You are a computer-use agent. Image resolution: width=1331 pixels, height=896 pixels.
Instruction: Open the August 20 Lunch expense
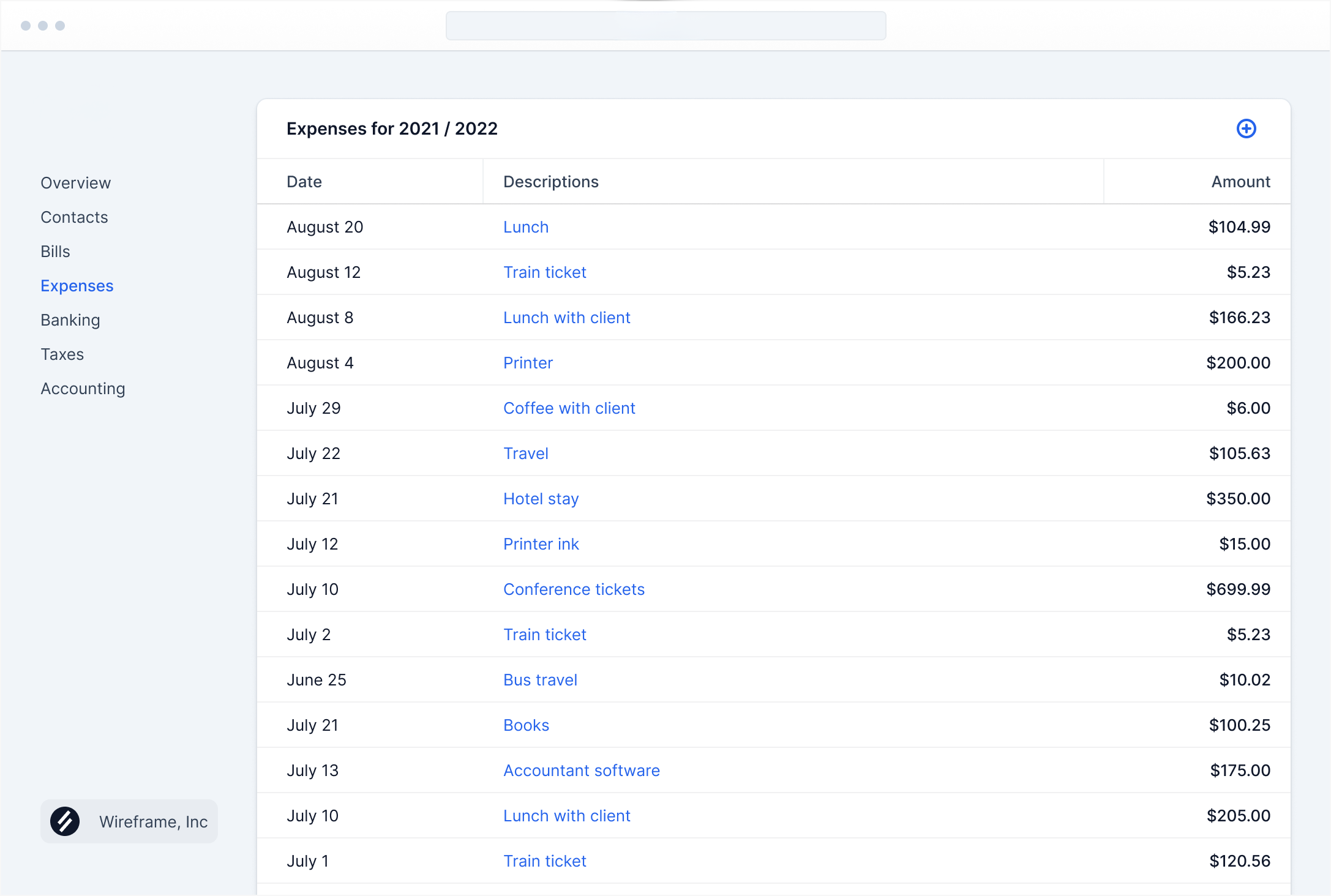click(525, 227)
